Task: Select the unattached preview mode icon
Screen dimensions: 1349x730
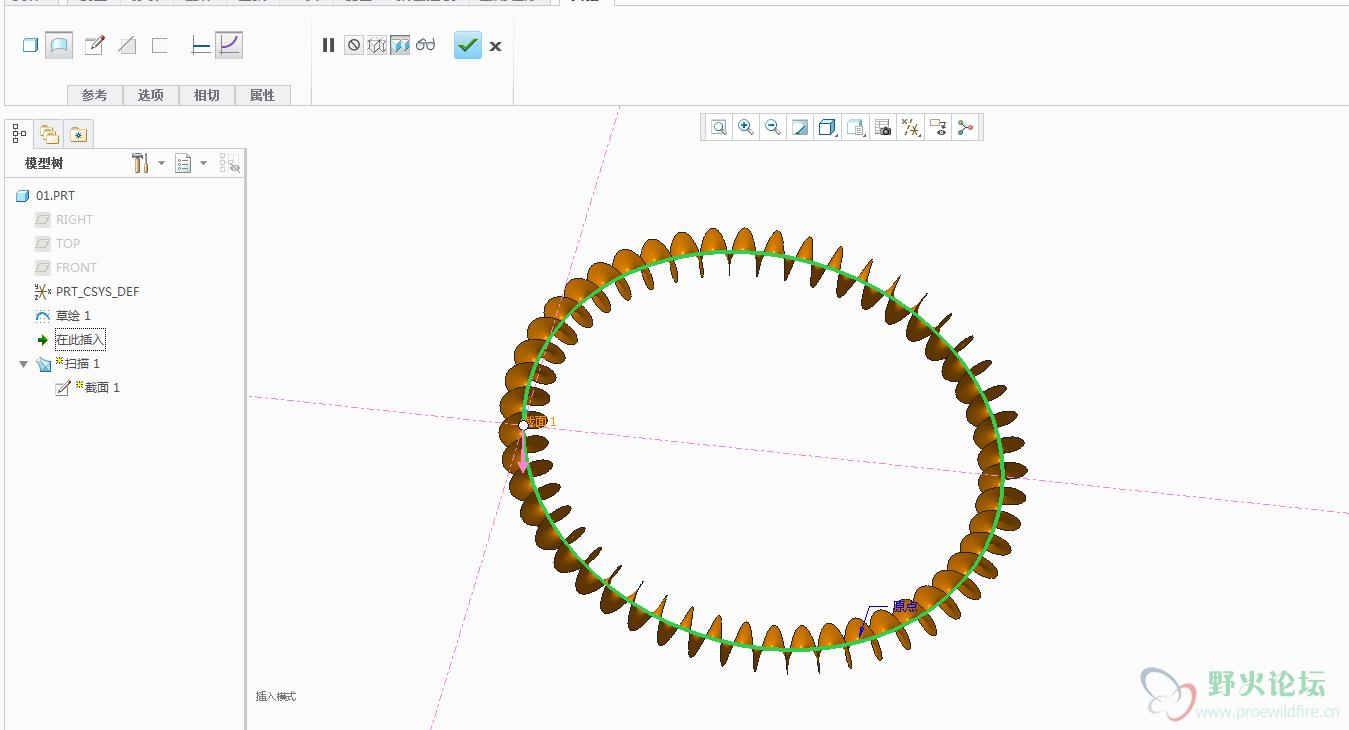Action: (x=377, y=45)
